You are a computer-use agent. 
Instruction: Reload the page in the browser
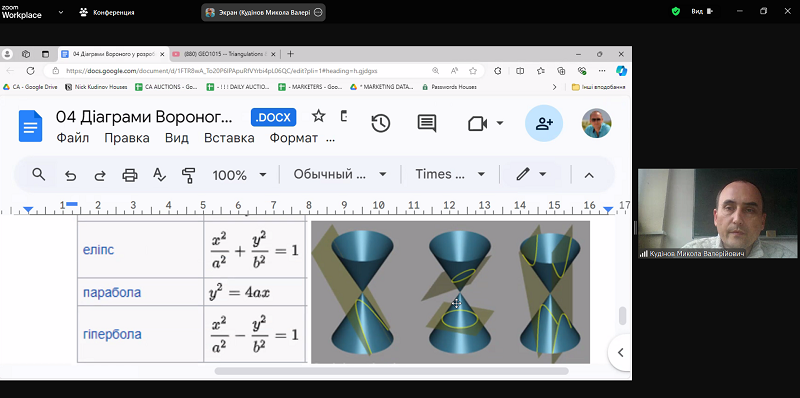(30, 70)
